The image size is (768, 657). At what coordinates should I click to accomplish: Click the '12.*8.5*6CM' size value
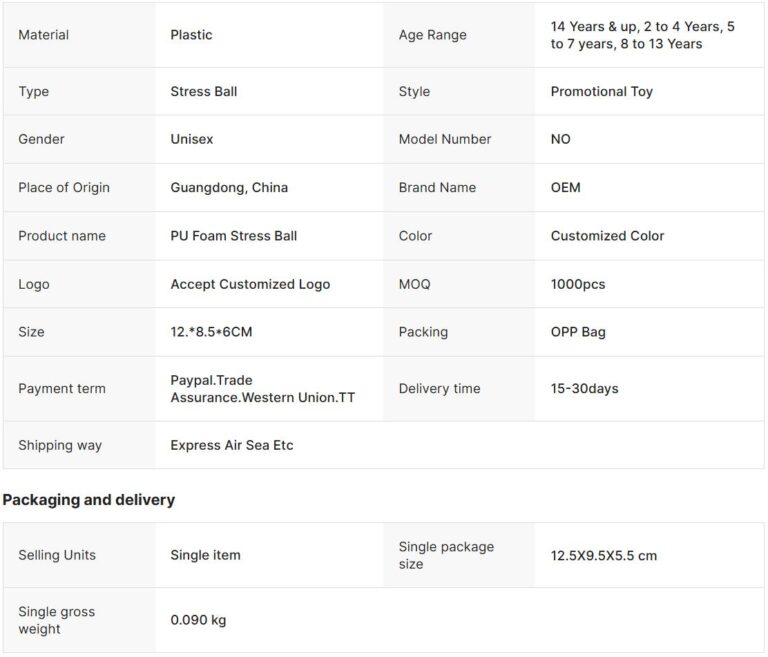pyautogui.click(x=211, y=332)
